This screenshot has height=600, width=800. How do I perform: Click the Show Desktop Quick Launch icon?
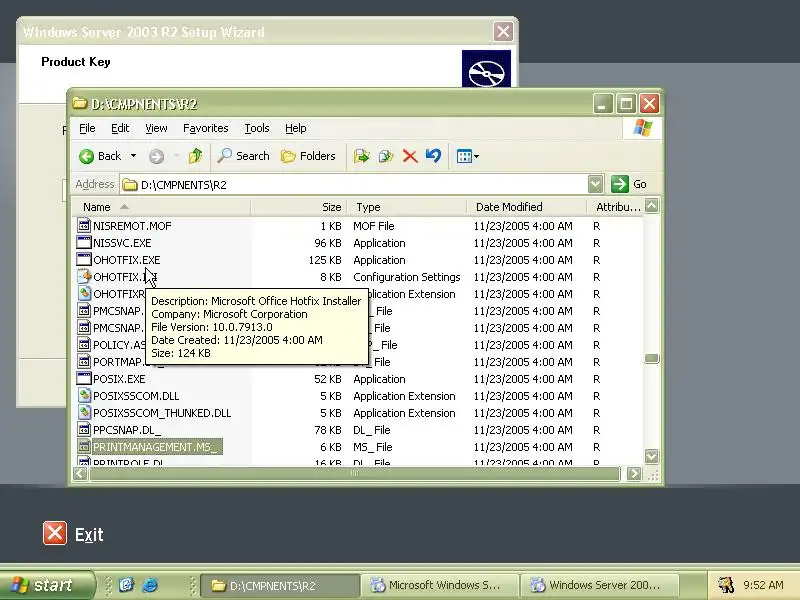pyautogui.click(x=126, y=585)
